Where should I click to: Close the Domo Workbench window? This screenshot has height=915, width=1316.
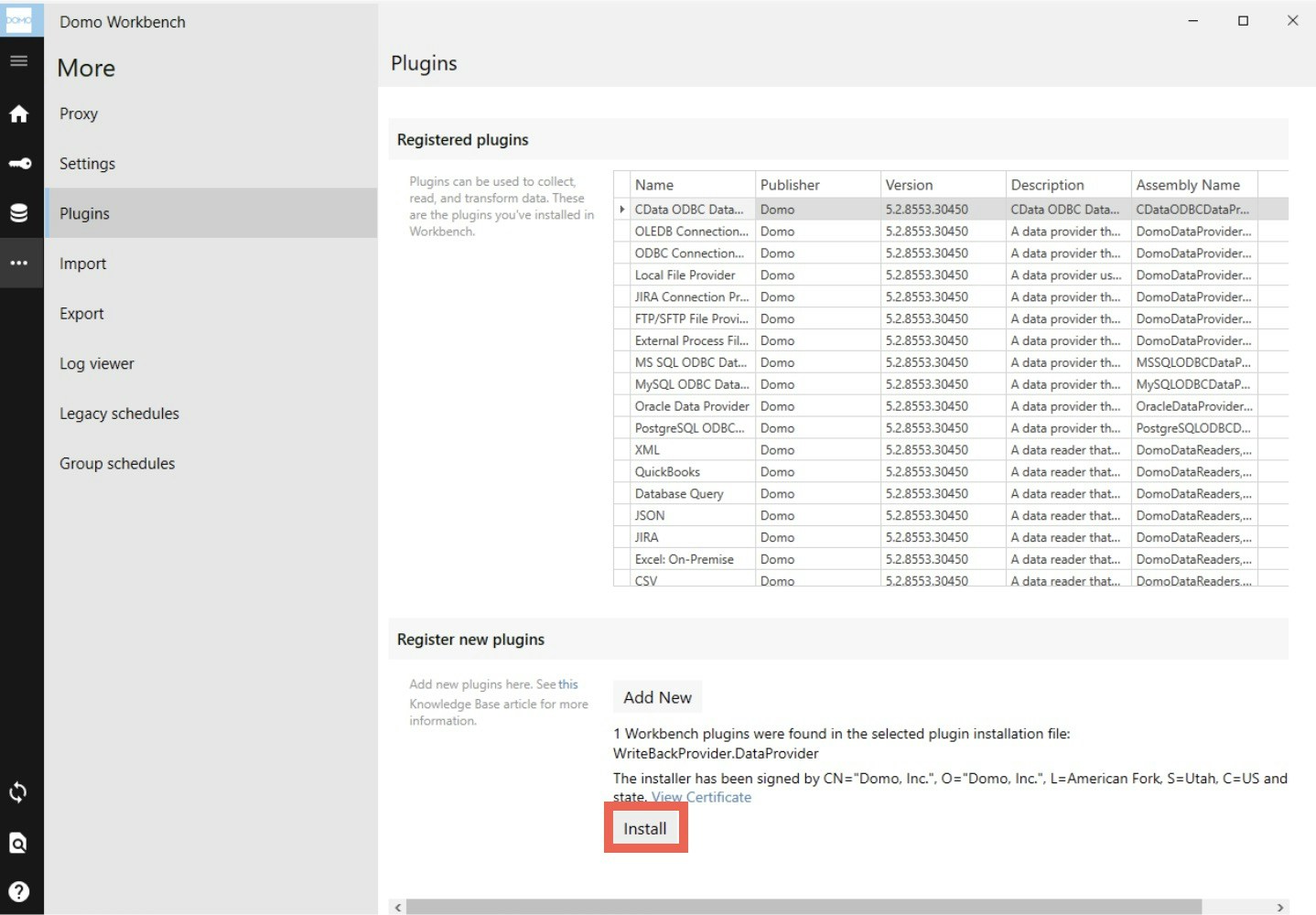(x=1292, y=20)
